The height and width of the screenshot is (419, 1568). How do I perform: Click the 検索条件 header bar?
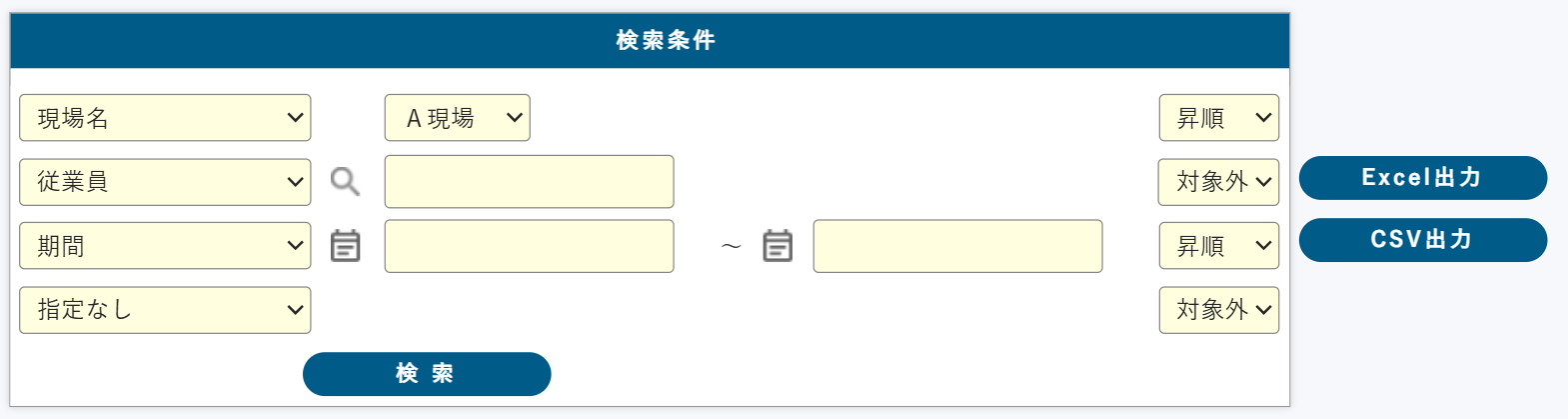(650, 40)
